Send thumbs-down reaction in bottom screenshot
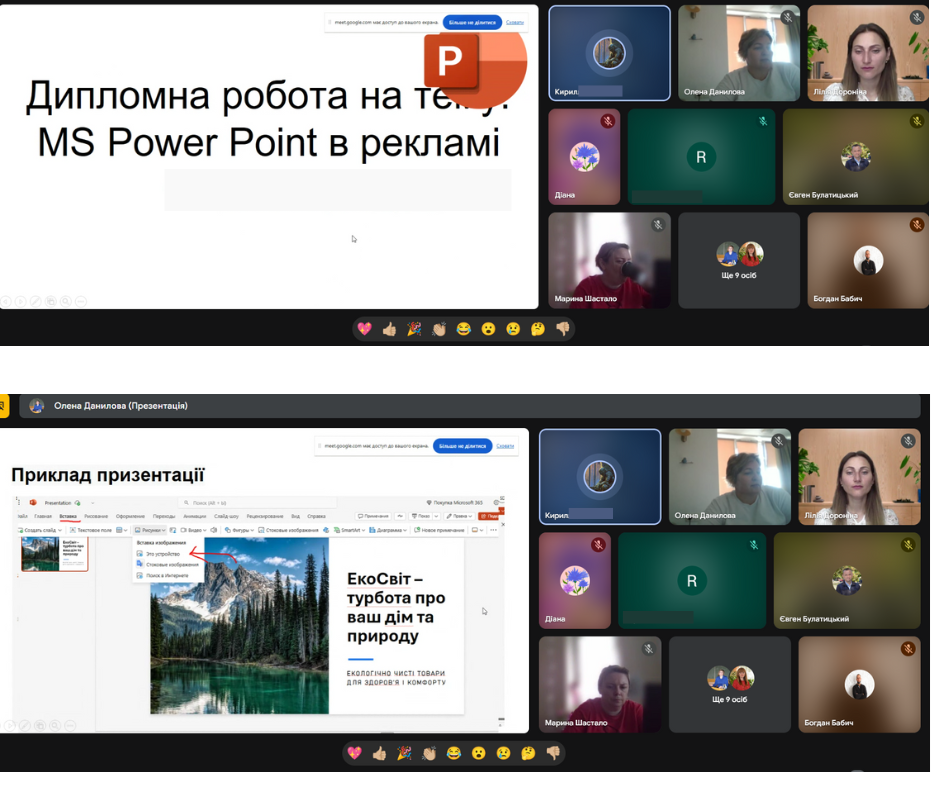Screen dimensions: 940x788 coord(553,753)
